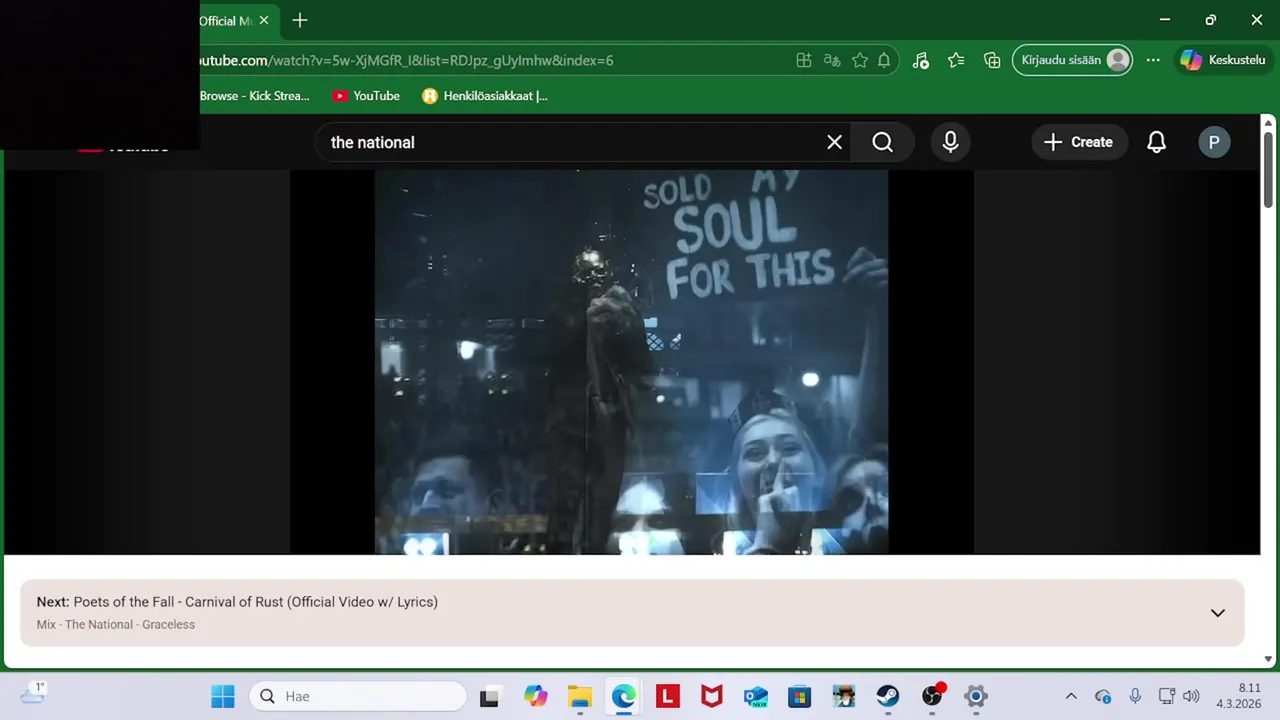This screenshot has height=720, width=1280.
Task: Open the split screen/apps icon in address bar
Action: click(x=803, y=60)
